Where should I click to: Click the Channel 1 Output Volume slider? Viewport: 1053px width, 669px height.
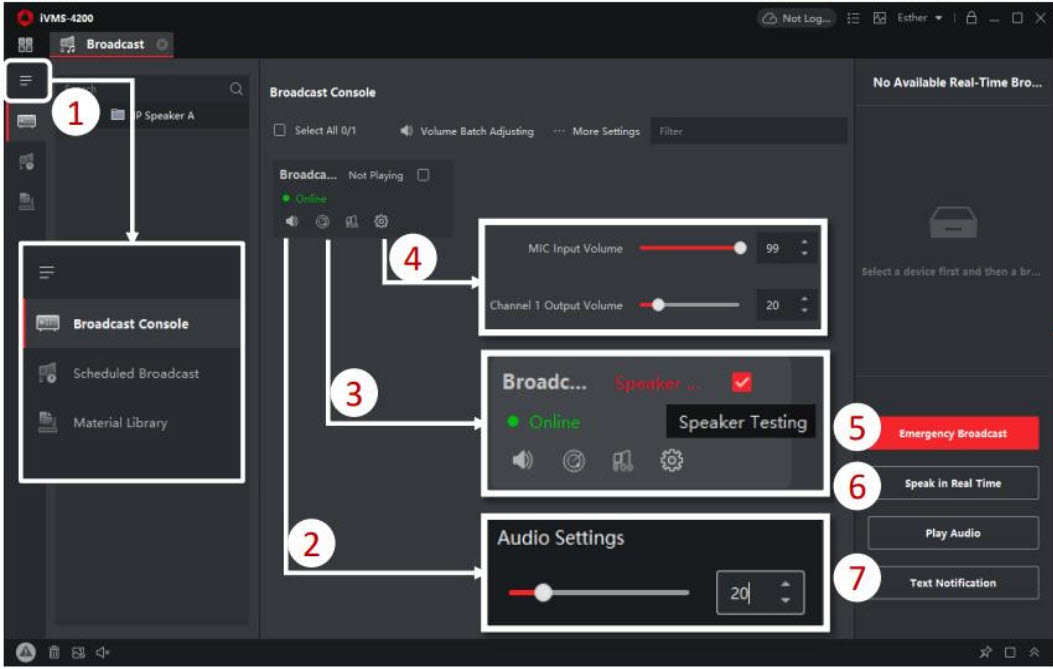(x=690, y=305)
